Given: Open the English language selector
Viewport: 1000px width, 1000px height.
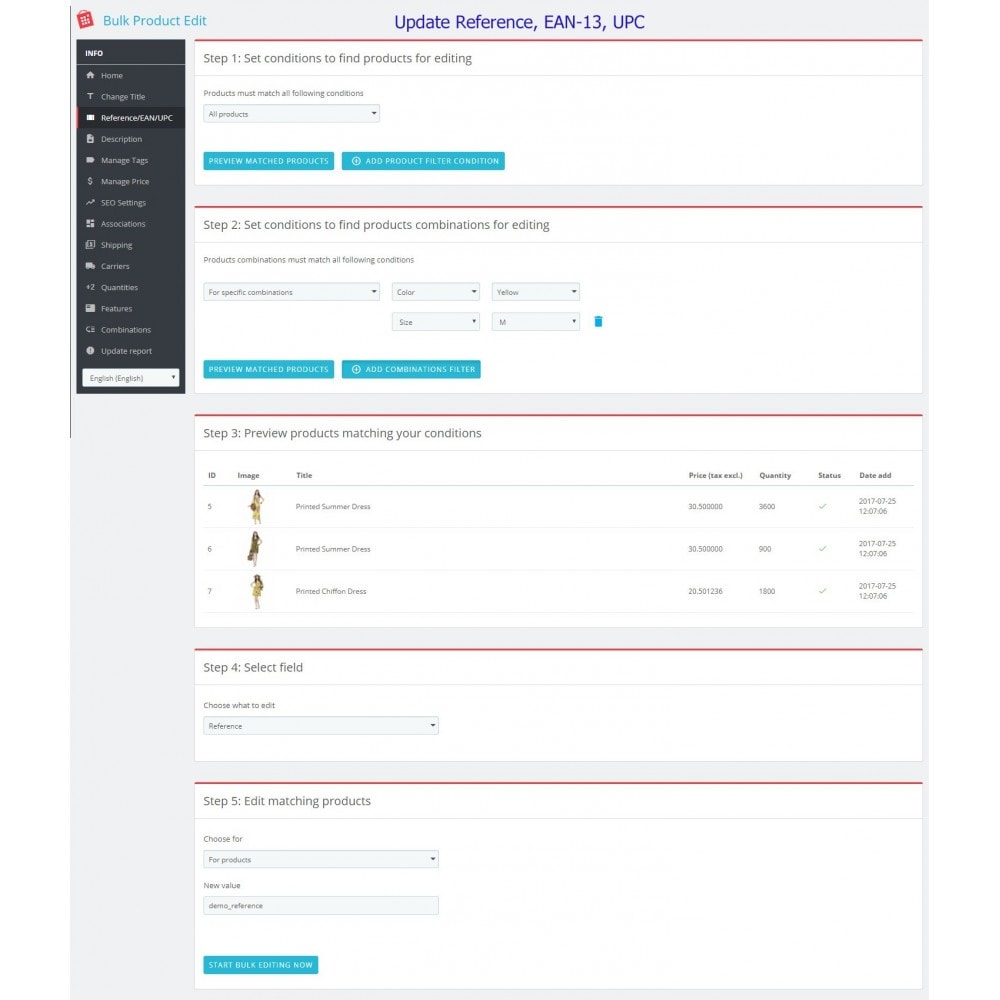Looking at the screenshot, I should (131, 378).
